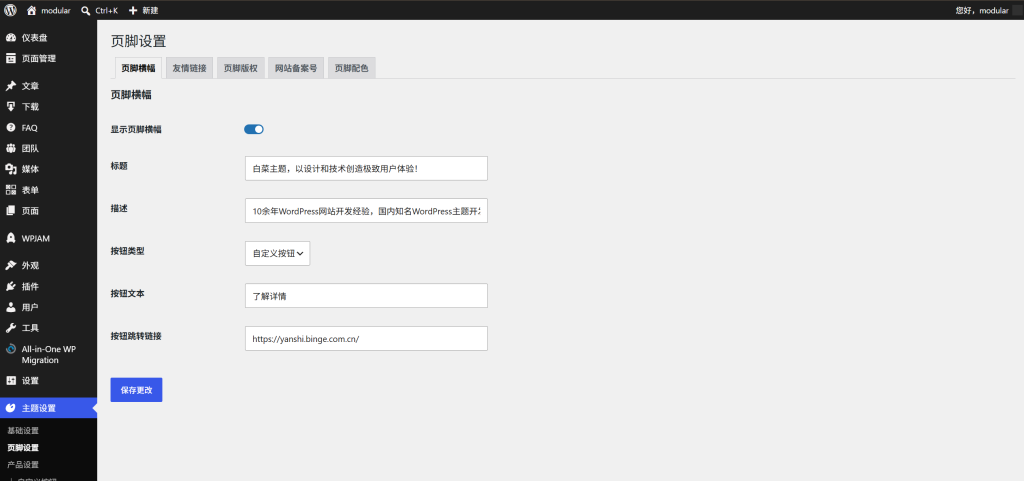Click the 团队 team icon
The width and height of the screenshot is (1024, 481).
pyautogui.click(x=10, y=148)
